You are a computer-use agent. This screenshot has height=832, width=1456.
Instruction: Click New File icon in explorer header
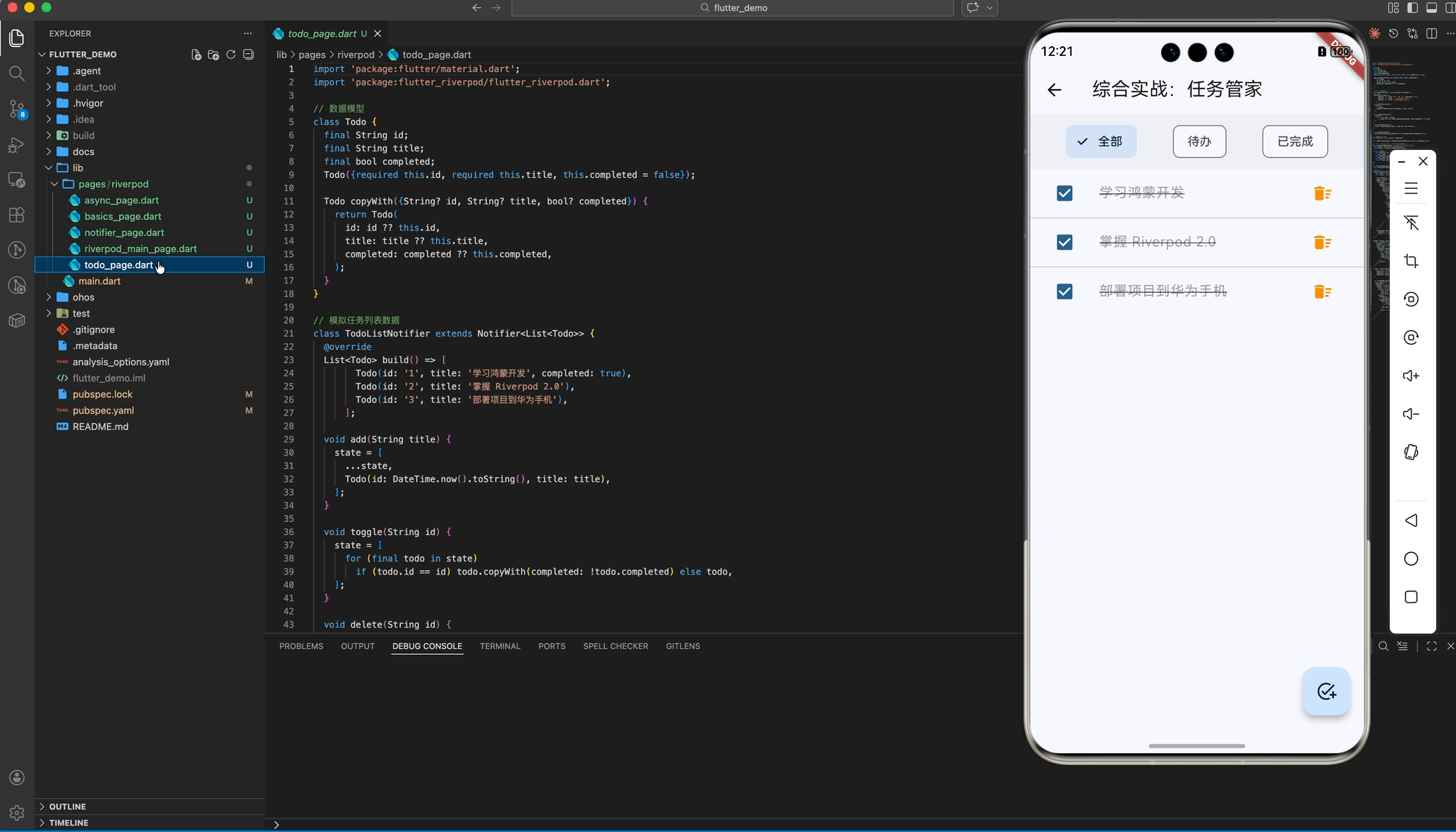(x=196, y=54)
